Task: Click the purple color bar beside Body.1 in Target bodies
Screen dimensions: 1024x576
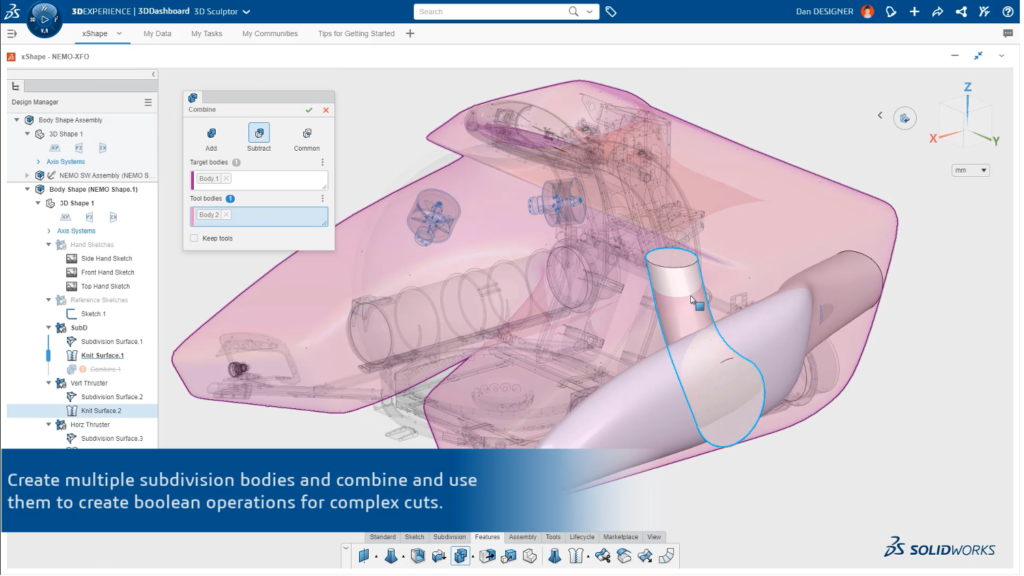Action: [x=192, y=179]
